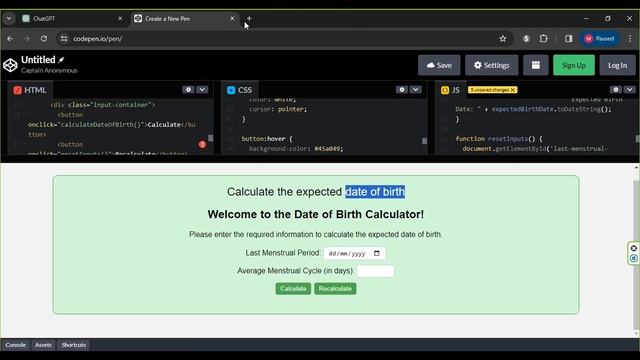
Task: Click the Log In button
Action: tap(617, 65)
